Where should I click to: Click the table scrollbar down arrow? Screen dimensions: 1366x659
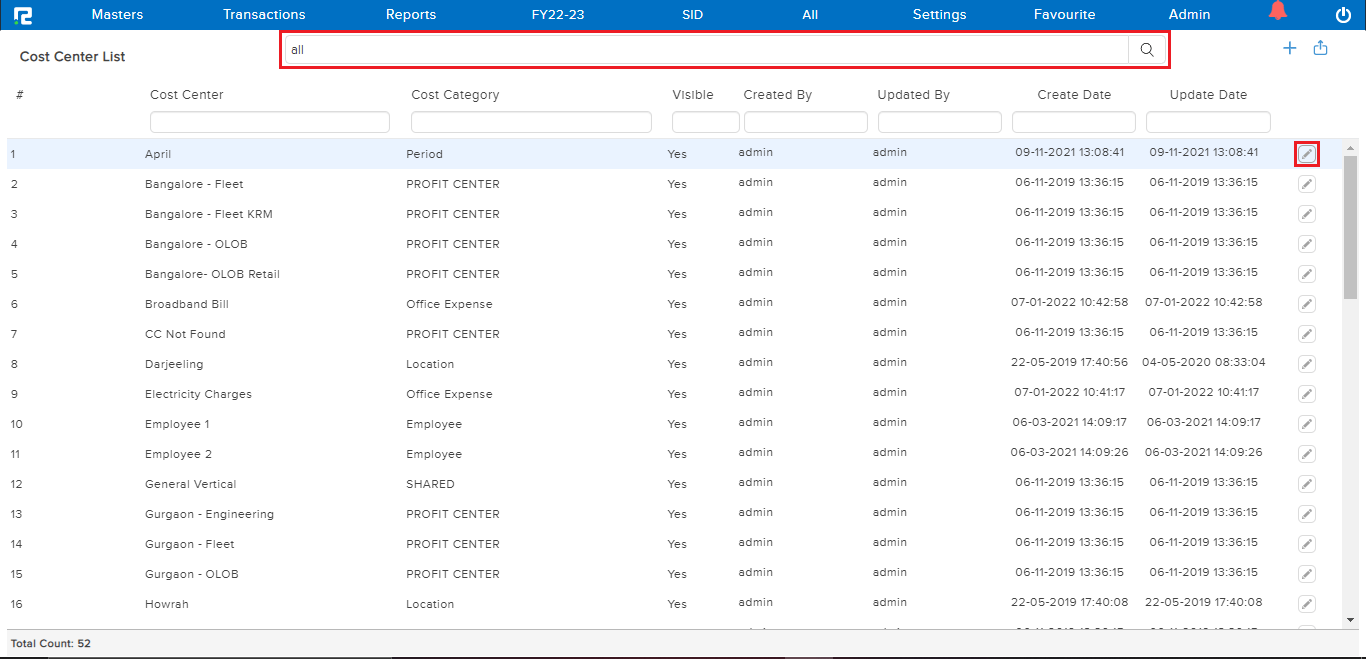coord(1350,620)
